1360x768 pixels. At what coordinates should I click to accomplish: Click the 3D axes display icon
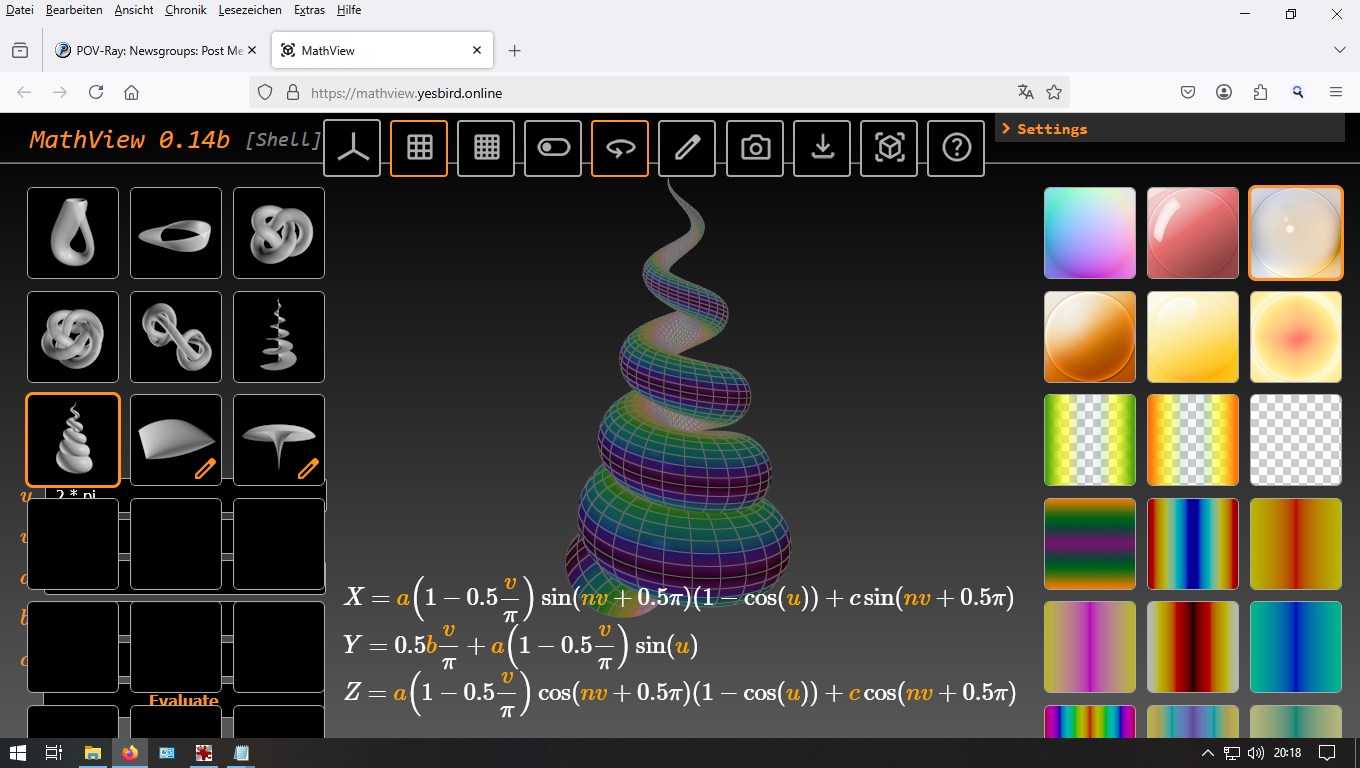(x=352, y=148)
